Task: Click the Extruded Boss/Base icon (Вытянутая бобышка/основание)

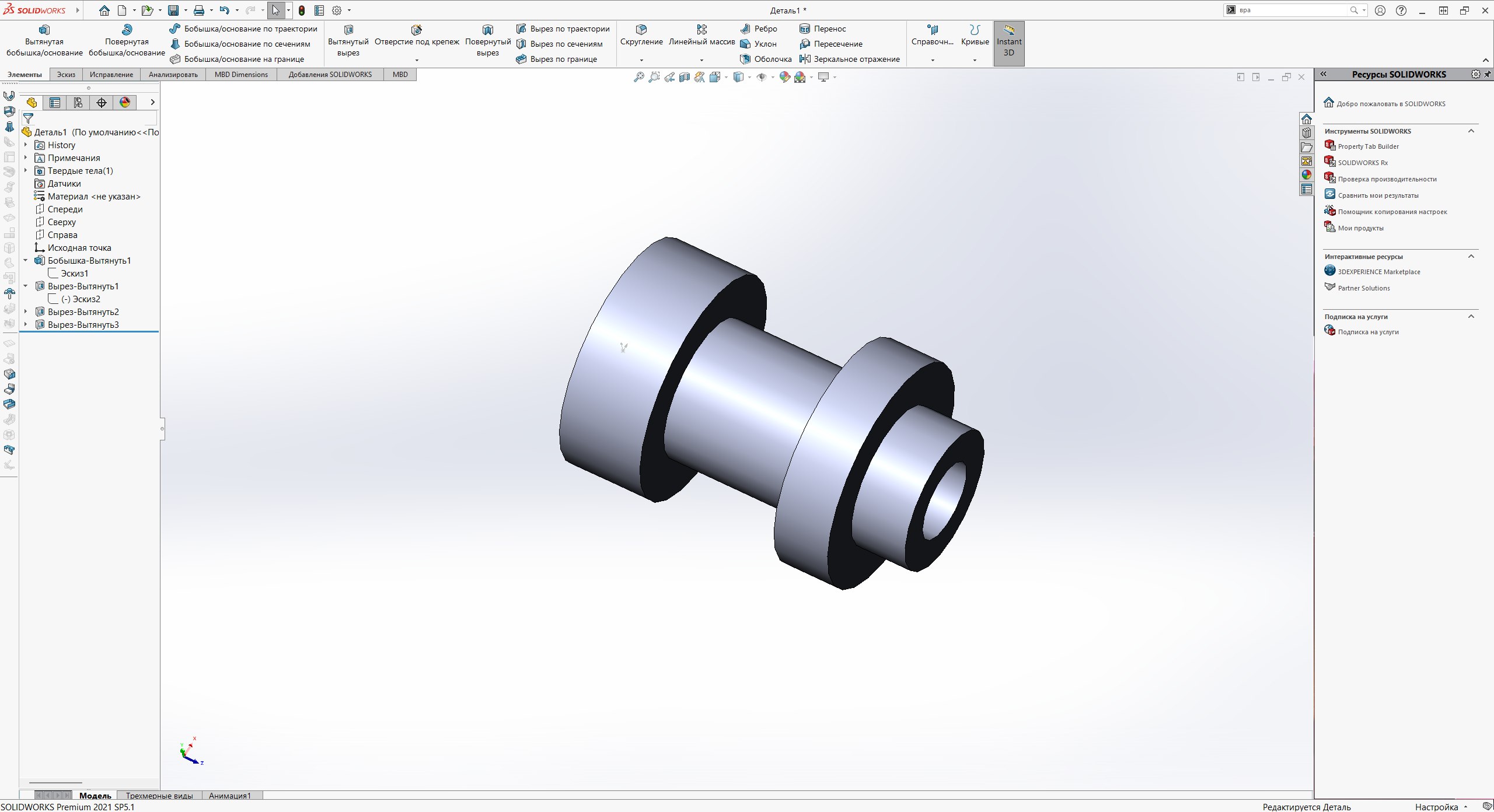Action: click(x=44, y=30)
